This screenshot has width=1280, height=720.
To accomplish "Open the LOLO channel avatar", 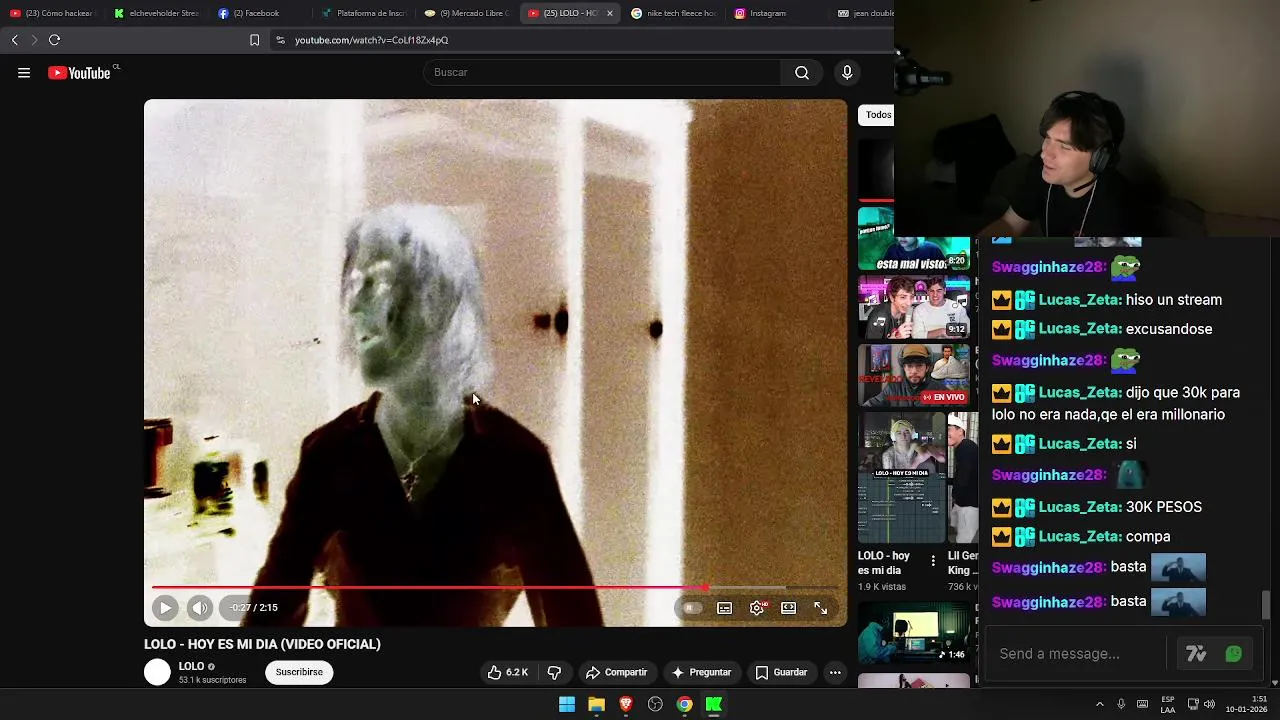I will click(x=158, y=672).
